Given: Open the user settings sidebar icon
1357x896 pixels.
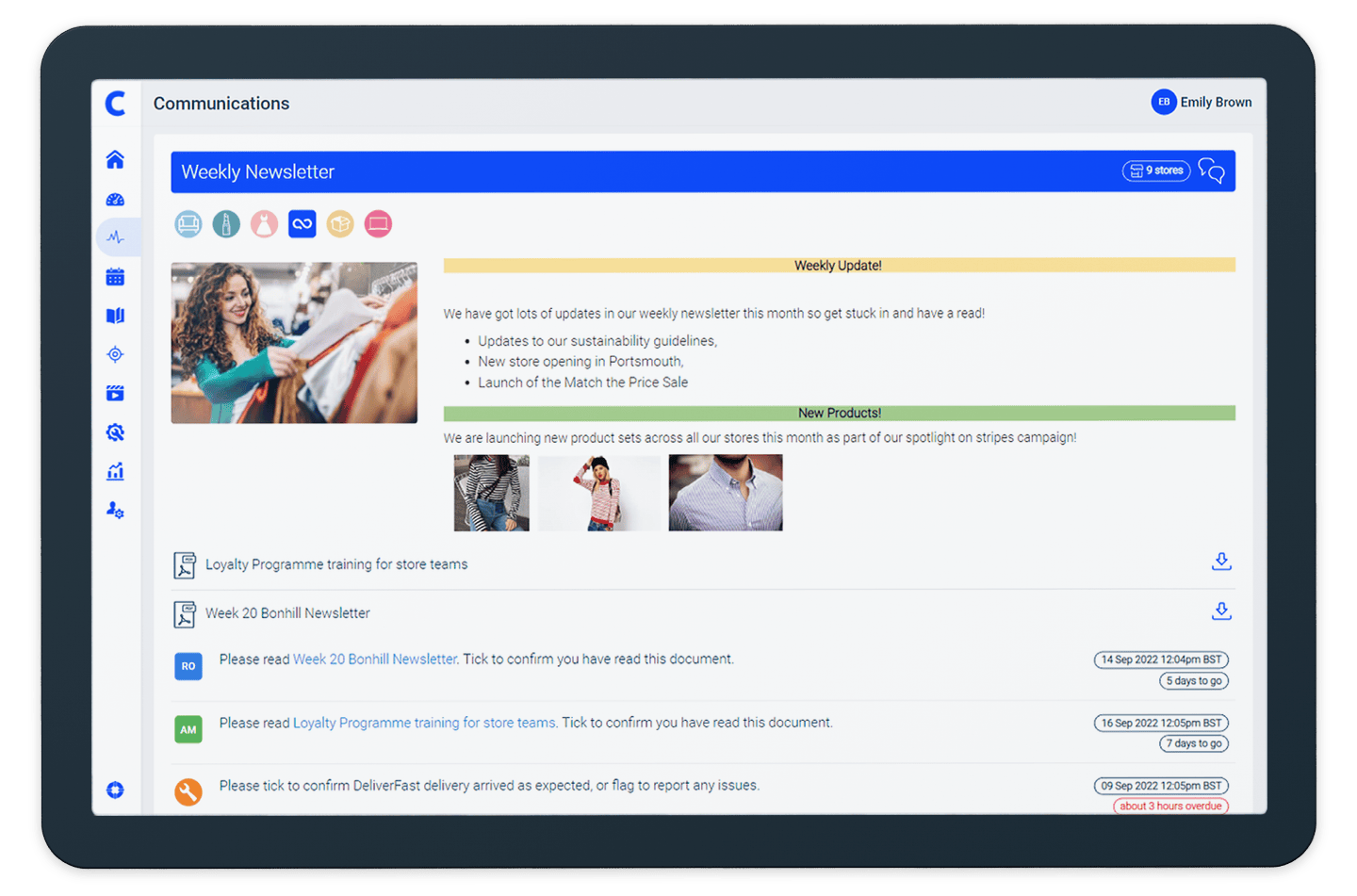Looking at the screenshot, I should click(x=115, y=510).
